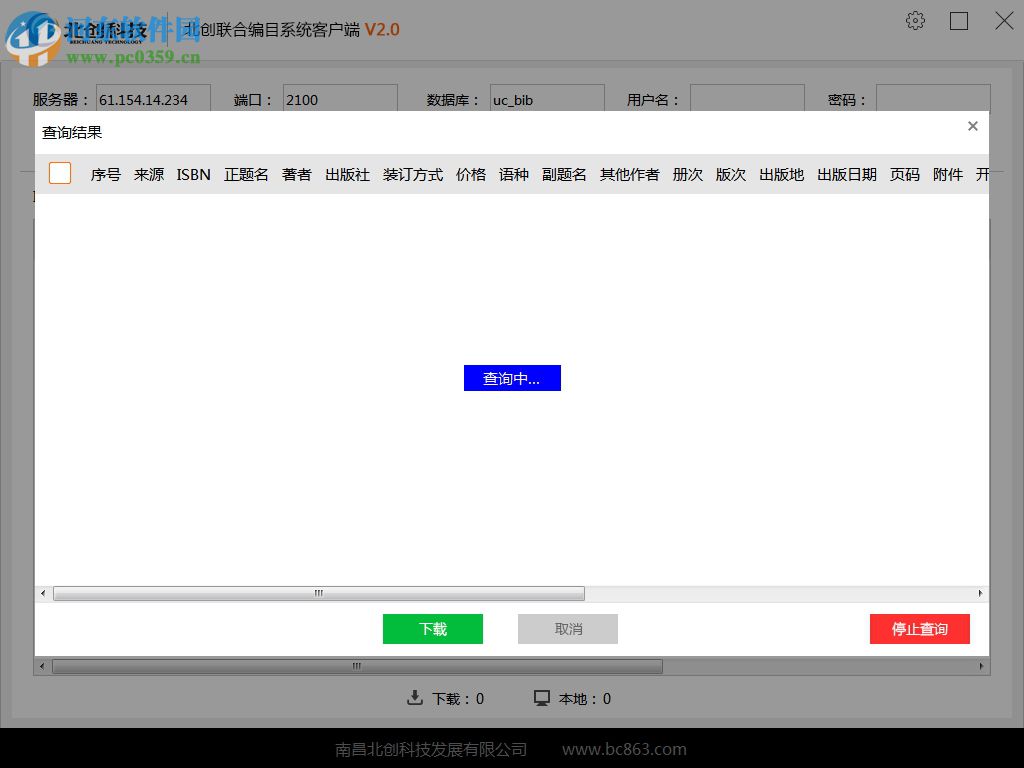Toggle the select-all checkbox in results header
The width and height of the screenshot is (1024, 768).
tap(59, 173)
